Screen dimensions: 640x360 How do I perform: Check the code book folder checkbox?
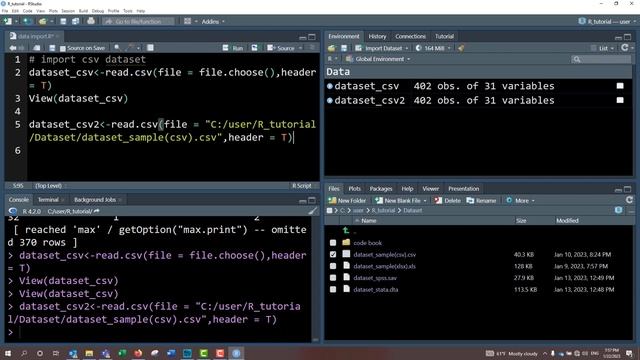click(x=333, y=243)
